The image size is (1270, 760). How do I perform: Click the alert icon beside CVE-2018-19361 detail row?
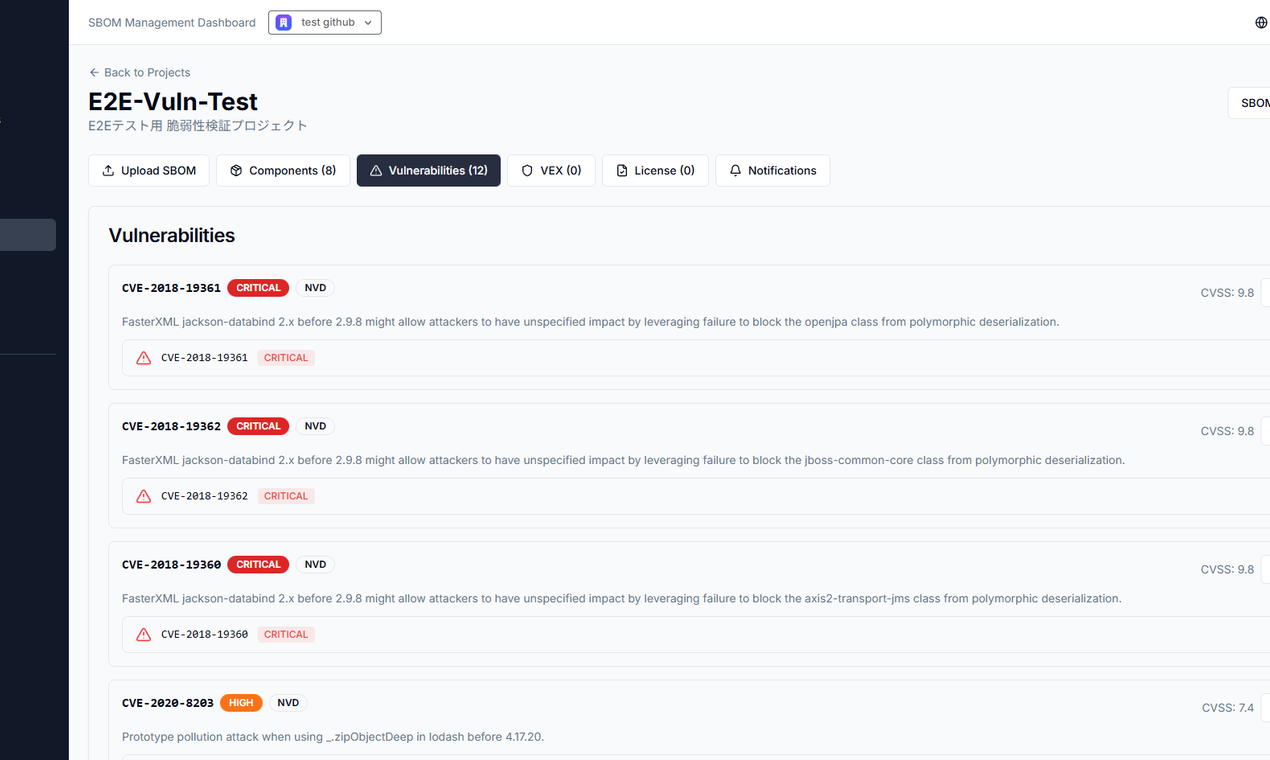pyautogui.click(x=142, y=357)
